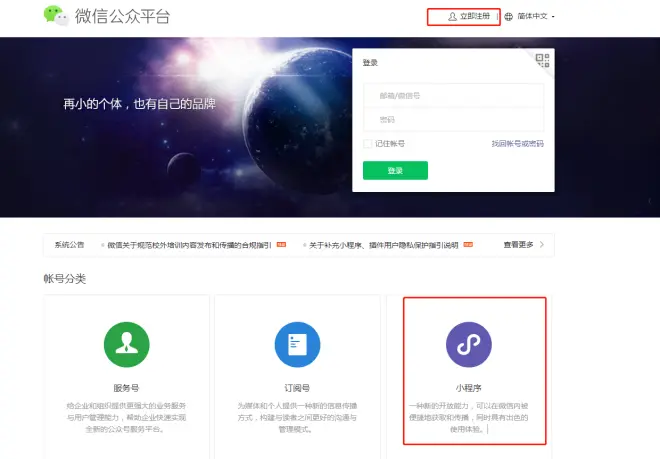Click the 订阅号 description text
This screenshot has width=660, height=459.
click(x=297, y=417)
